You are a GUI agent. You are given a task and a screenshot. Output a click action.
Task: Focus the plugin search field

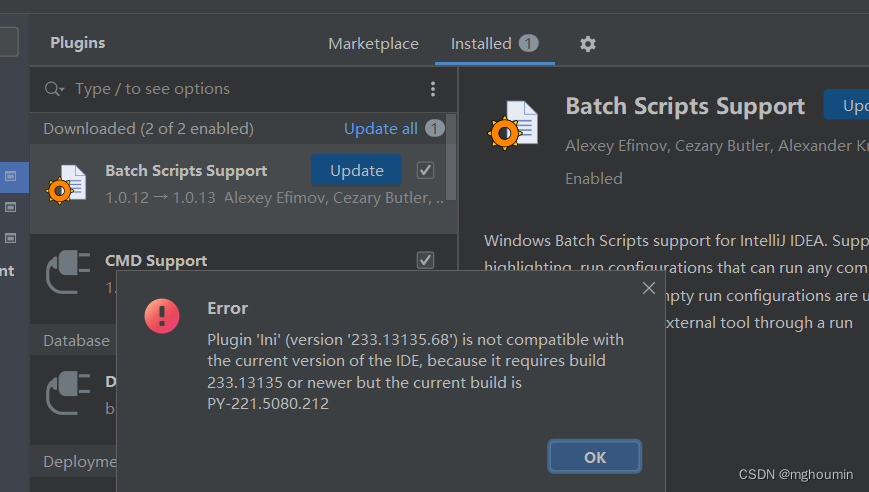click(x=244, y=89)
